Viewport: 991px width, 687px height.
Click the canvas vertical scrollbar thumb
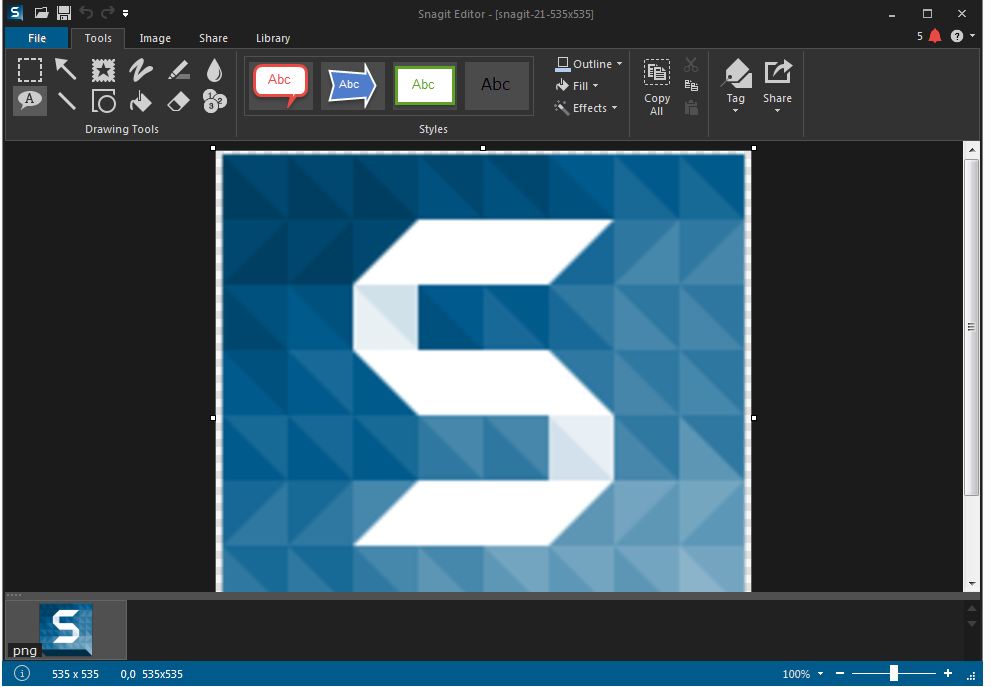click(x=971, y=327)
